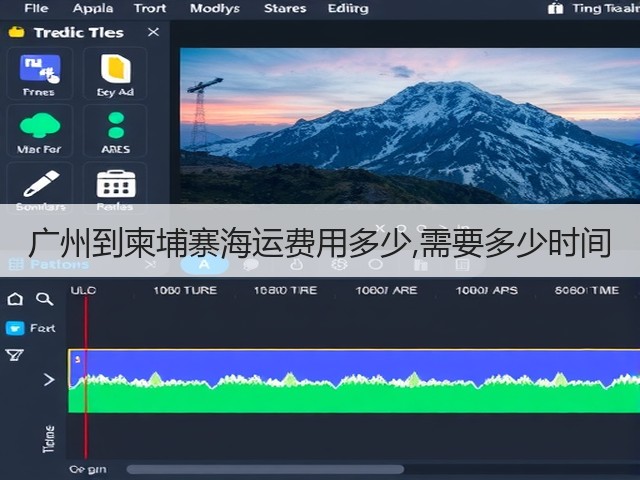The height and width of the screenshot is (480, 640).
Task: Select the pen tool icon
Action: coord(41,183)
